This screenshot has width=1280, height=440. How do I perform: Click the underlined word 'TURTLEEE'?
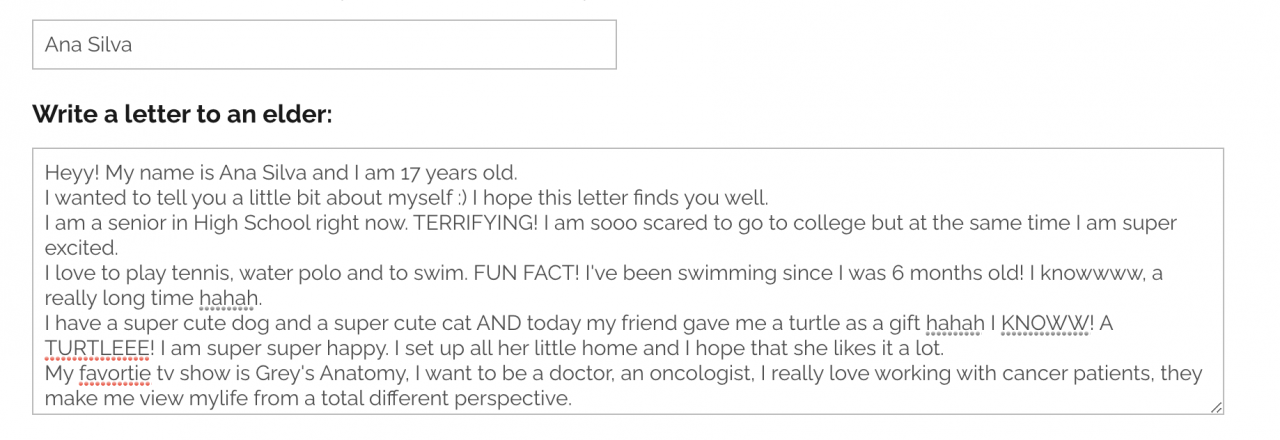(99, 349)
